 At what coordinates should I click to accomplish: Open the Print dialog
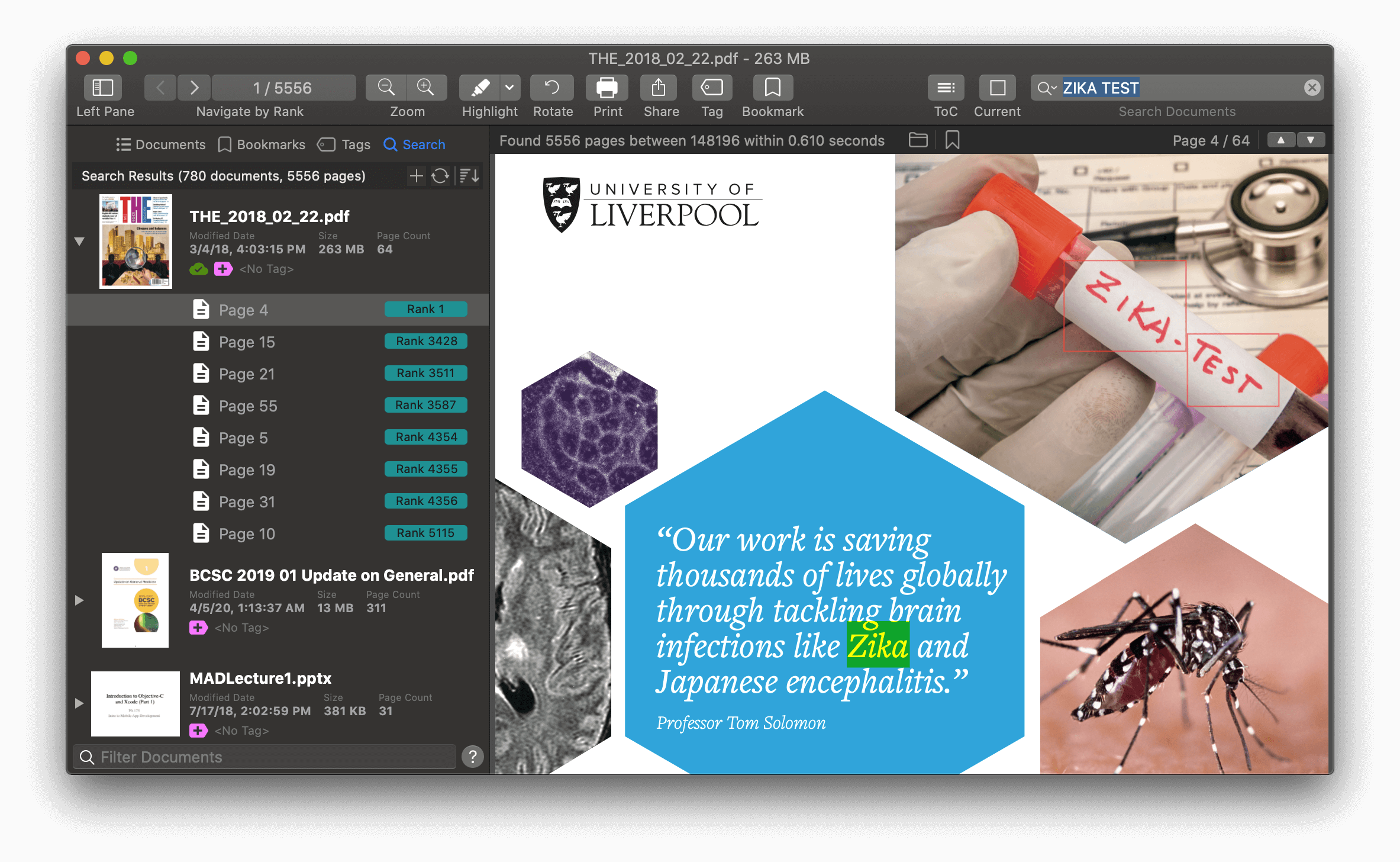click(x=607, y=87)
